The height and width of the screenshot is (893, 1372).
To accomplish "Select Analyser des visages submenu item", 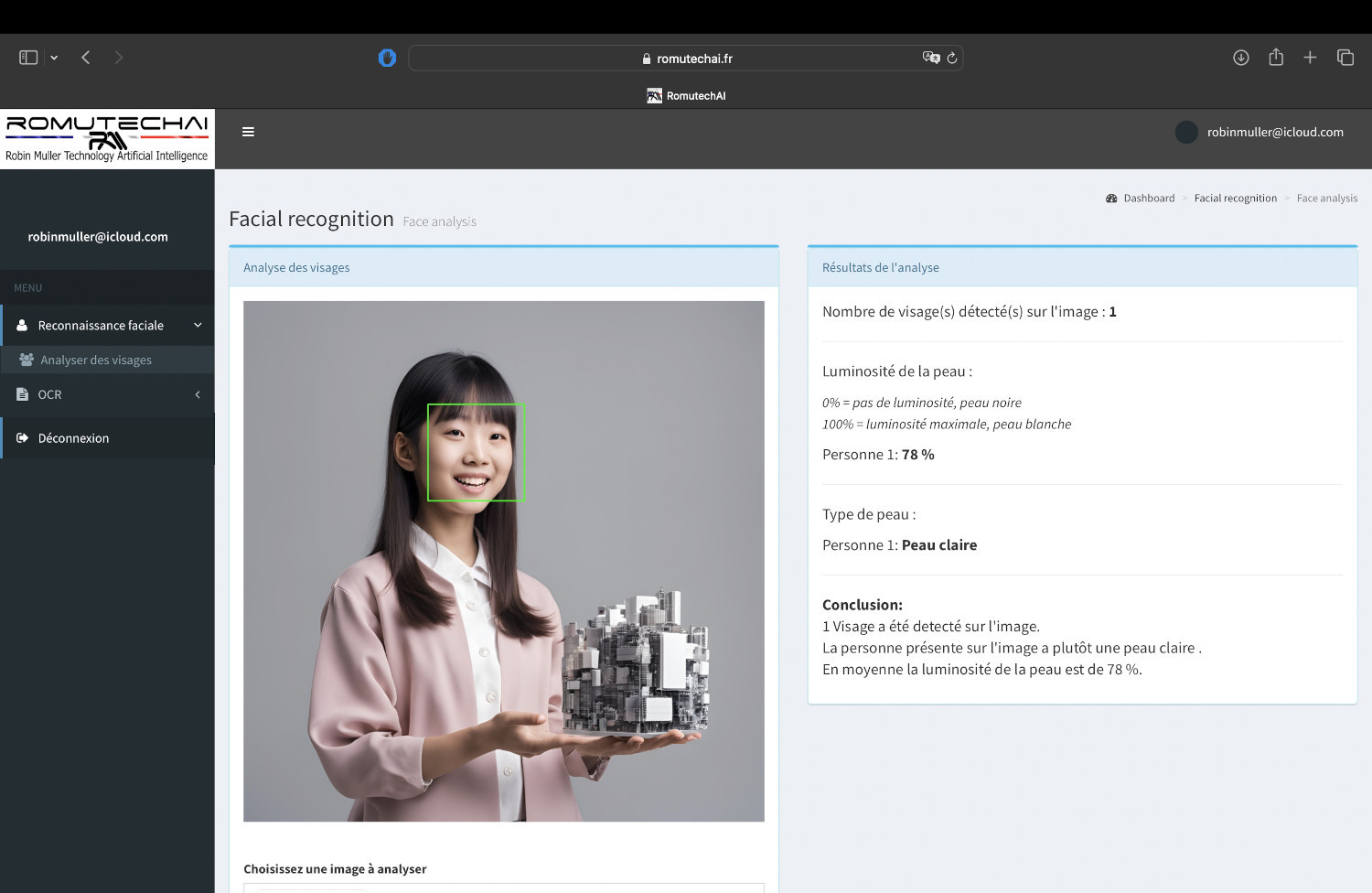I will 96,360.
